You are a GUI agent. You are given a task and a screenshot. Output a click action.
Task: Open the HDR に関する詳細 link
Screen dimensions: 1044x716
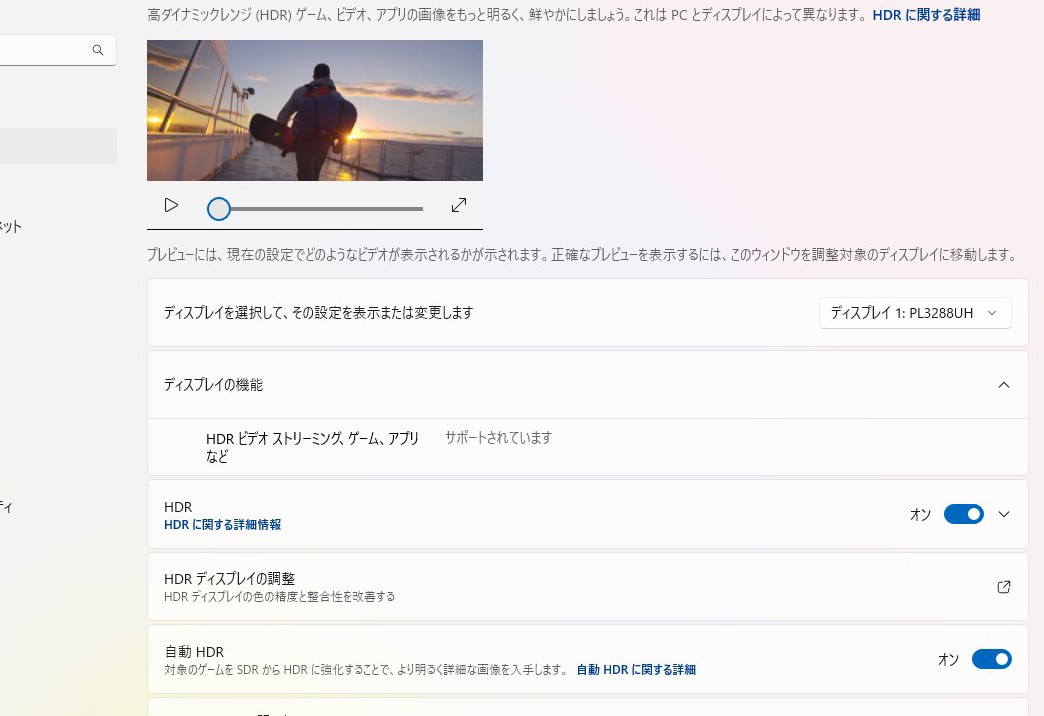click(925, 14)
